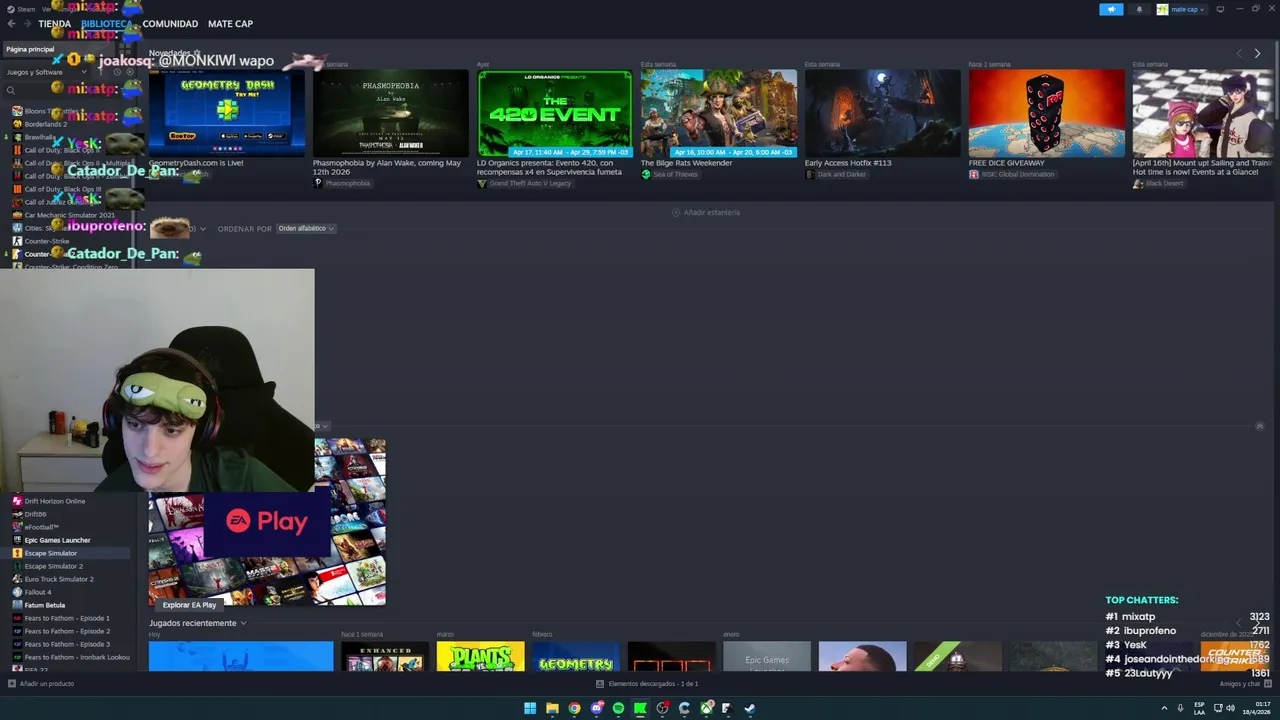
Task: Open The Bilge Rats Weekender news
Action: (718, 113)
